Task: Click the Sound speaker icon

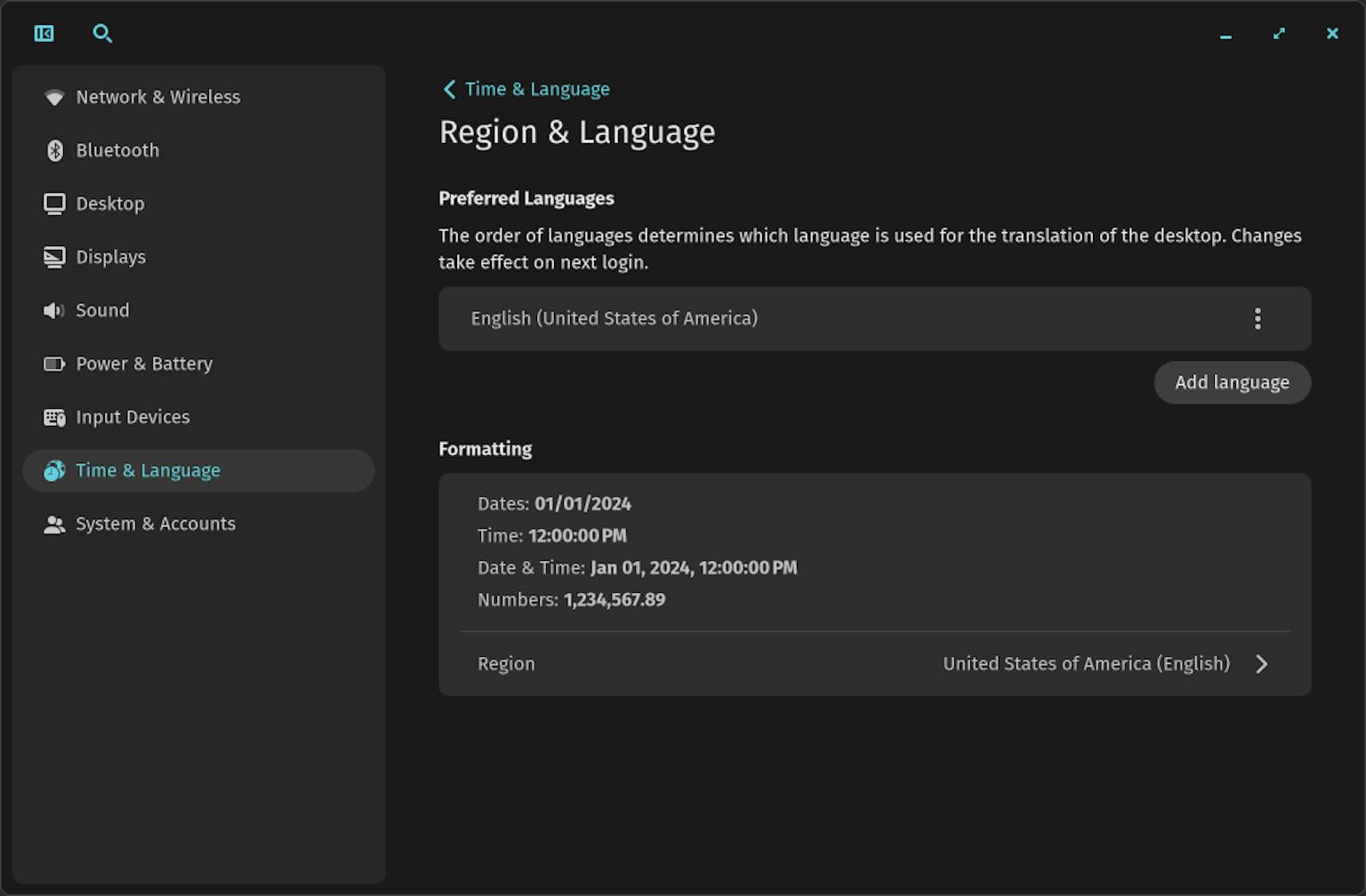Action: coord(54,310)
